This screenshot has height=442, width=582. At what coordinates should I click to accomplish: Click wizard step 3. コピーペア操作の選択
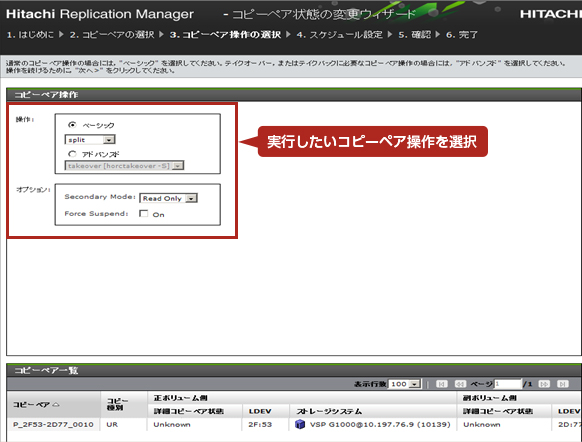(x=225, y=35)
